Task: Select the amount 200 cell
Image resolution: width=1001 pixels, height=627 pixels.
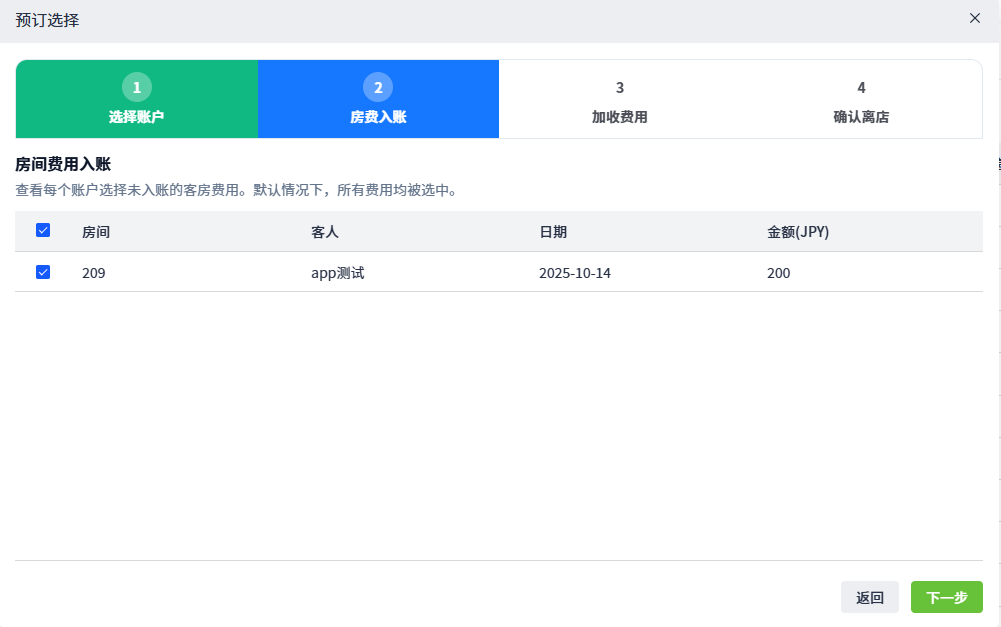Action: [x=779, y=273]
